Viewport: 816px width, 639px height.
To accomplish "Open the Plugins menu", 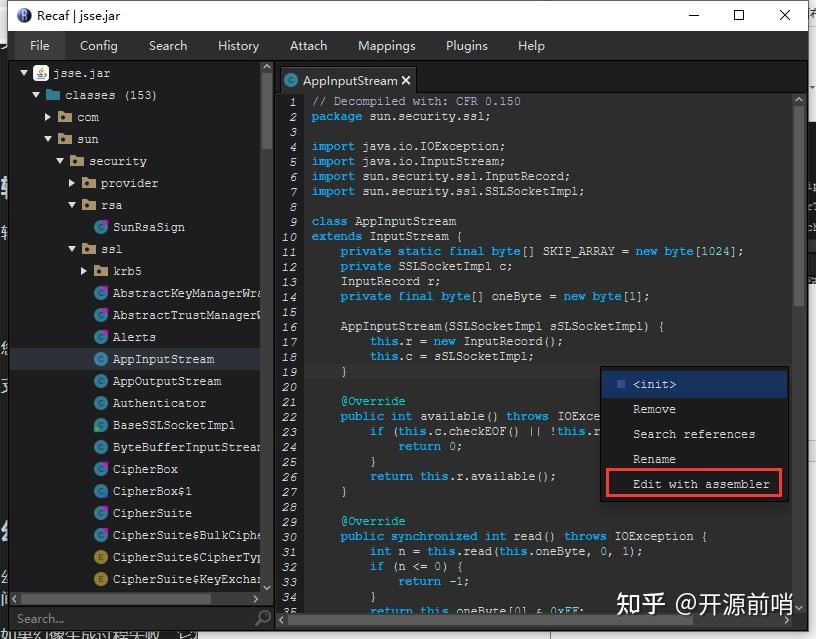I will coord(466,46).
